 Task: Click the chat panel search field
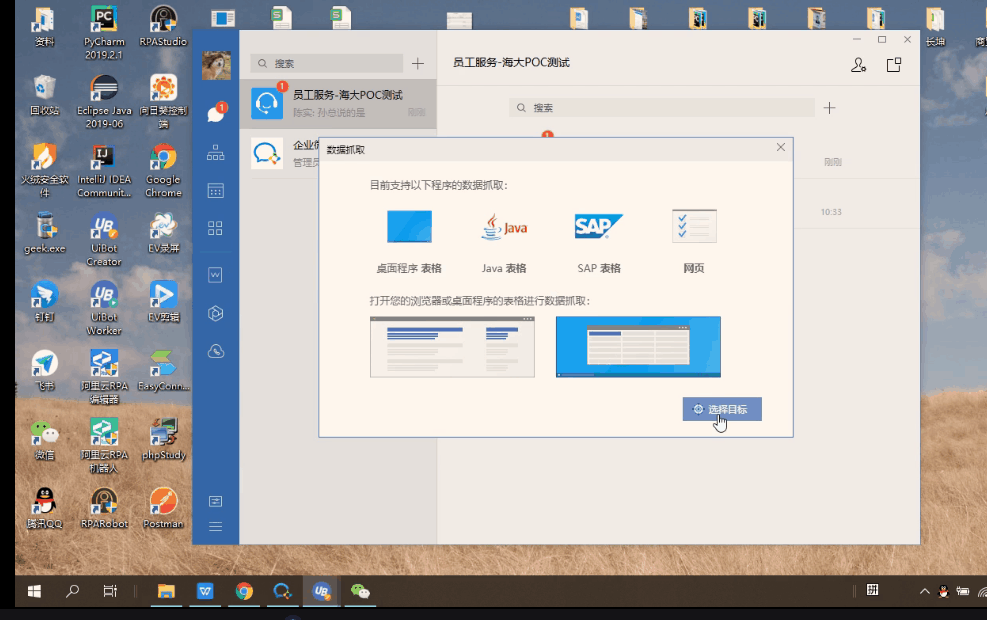662,108
